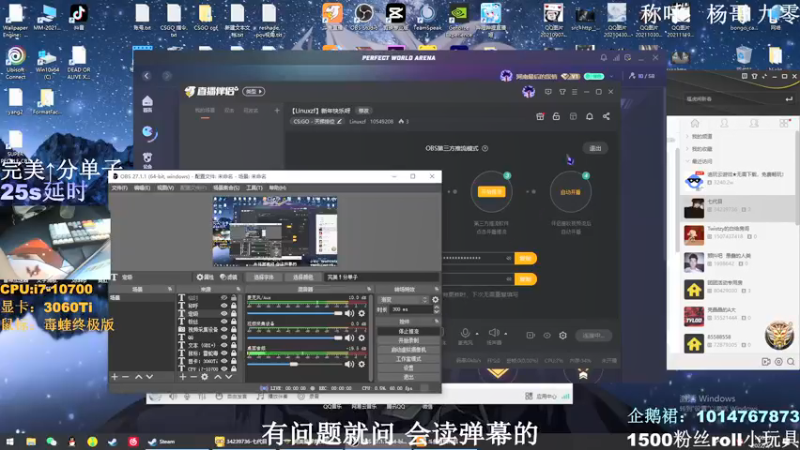Collapse 最近访问 group in QQ panel
800x450 pixels.
tap(687, 161)
